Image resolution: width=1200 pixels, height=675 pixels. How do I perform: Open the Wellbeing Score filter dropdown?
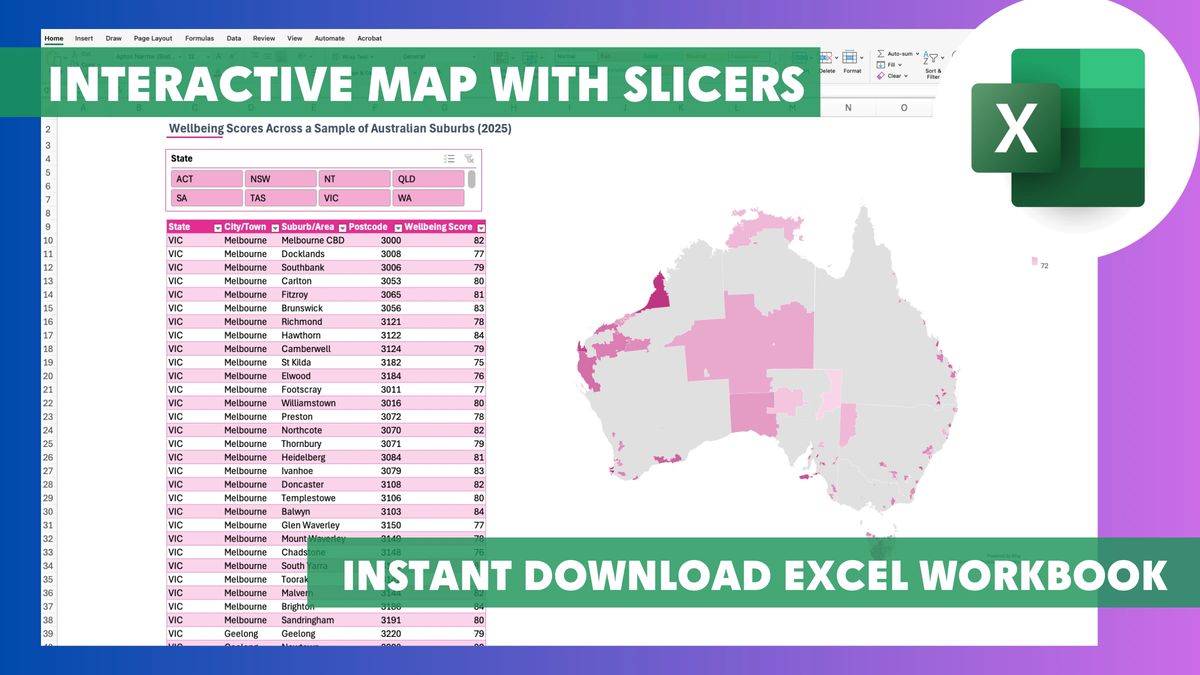tap(479, 227)
